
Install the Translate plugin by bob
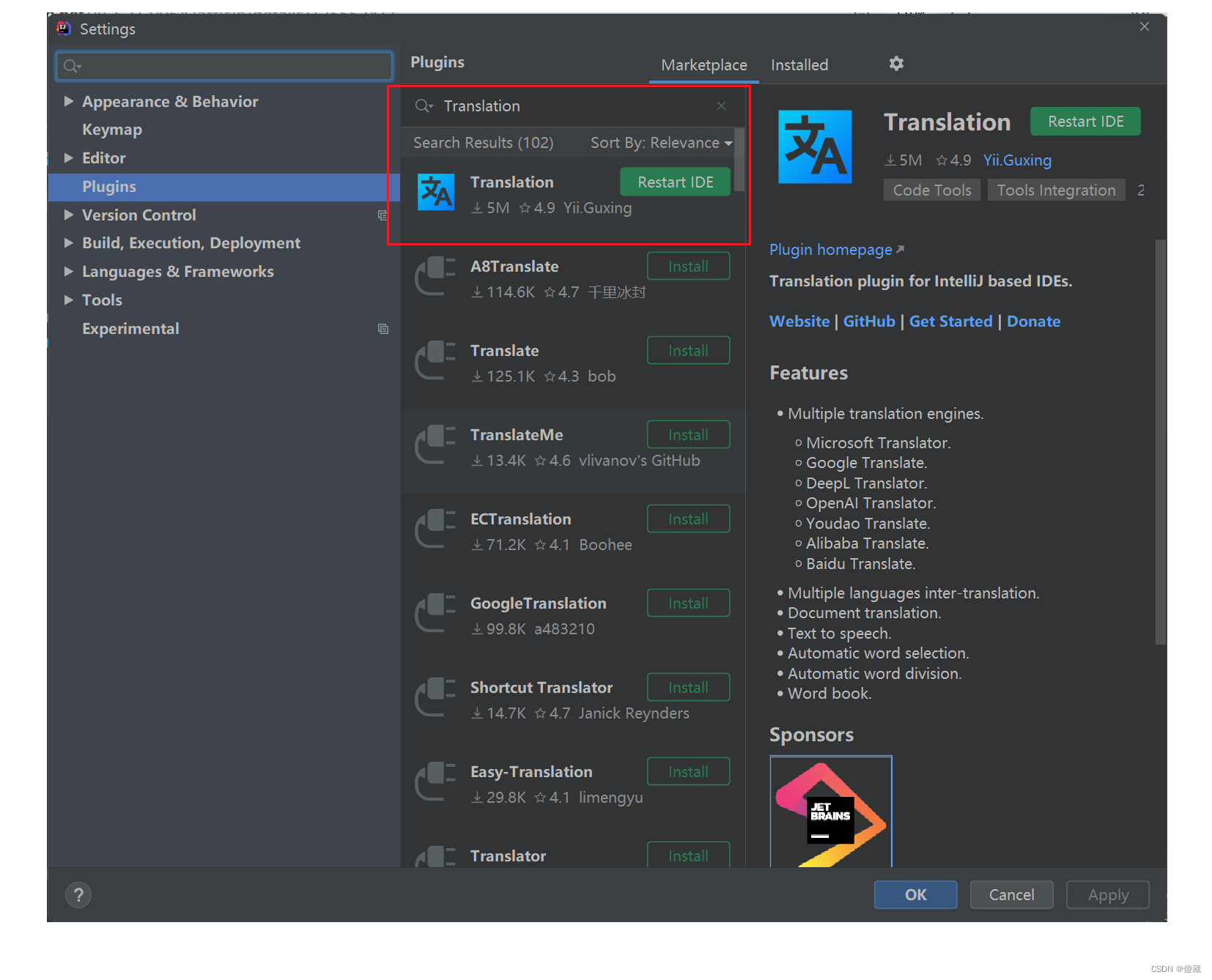(688, 351)
